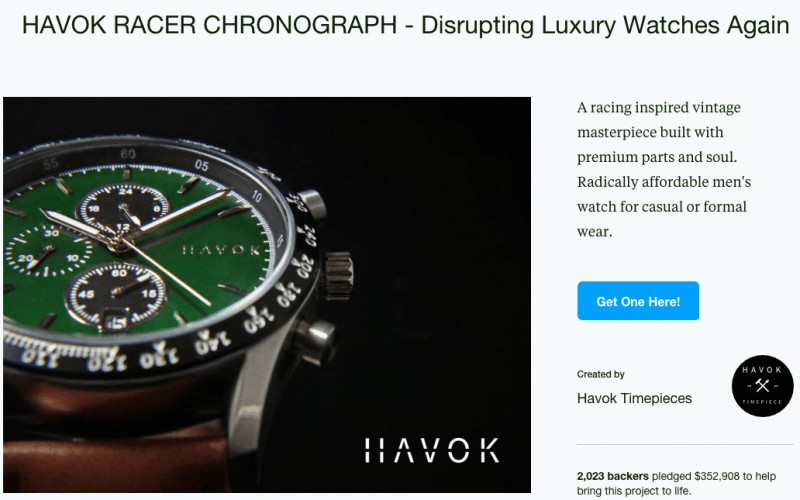
Task: Click the HAVOK text on the green dial
Action: [x=221, y=250]
